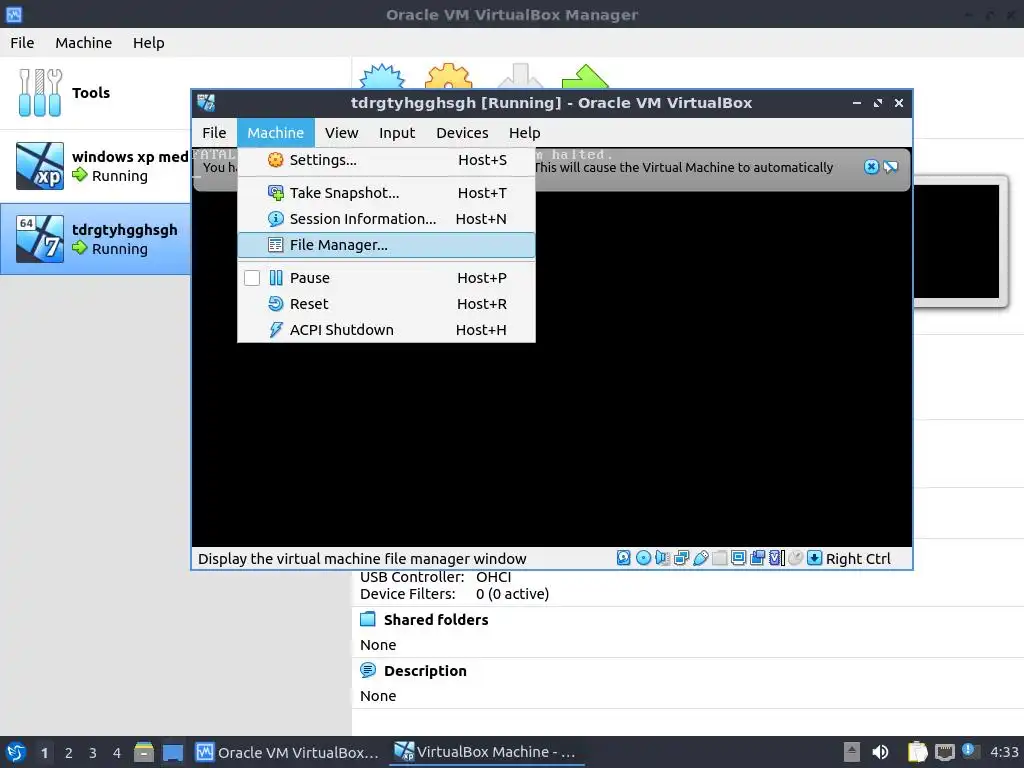Open the Manager window File menu

tap(22, 42)
